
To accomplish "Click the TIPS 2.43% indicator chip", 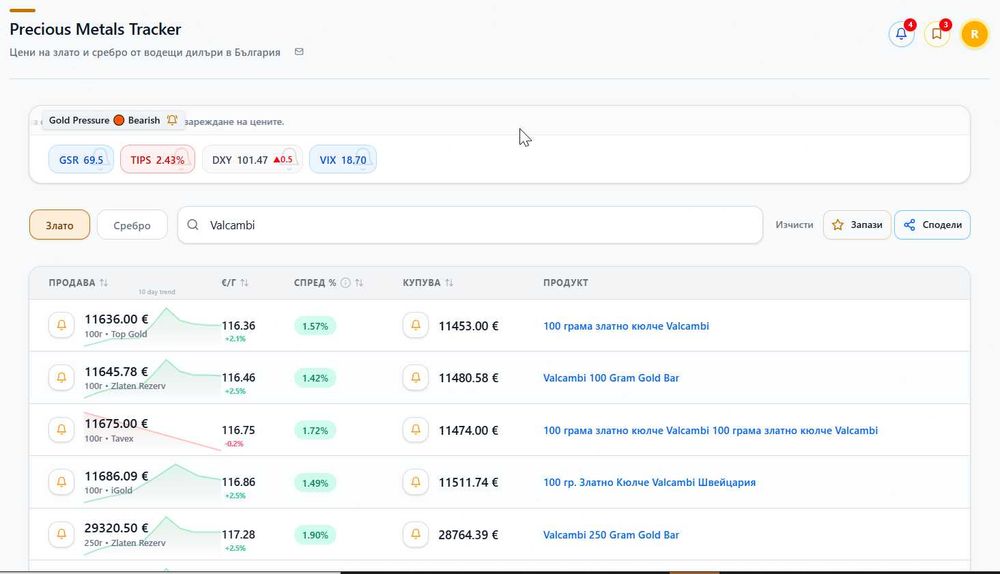I will pyautogui.click(x=158, y=159).
